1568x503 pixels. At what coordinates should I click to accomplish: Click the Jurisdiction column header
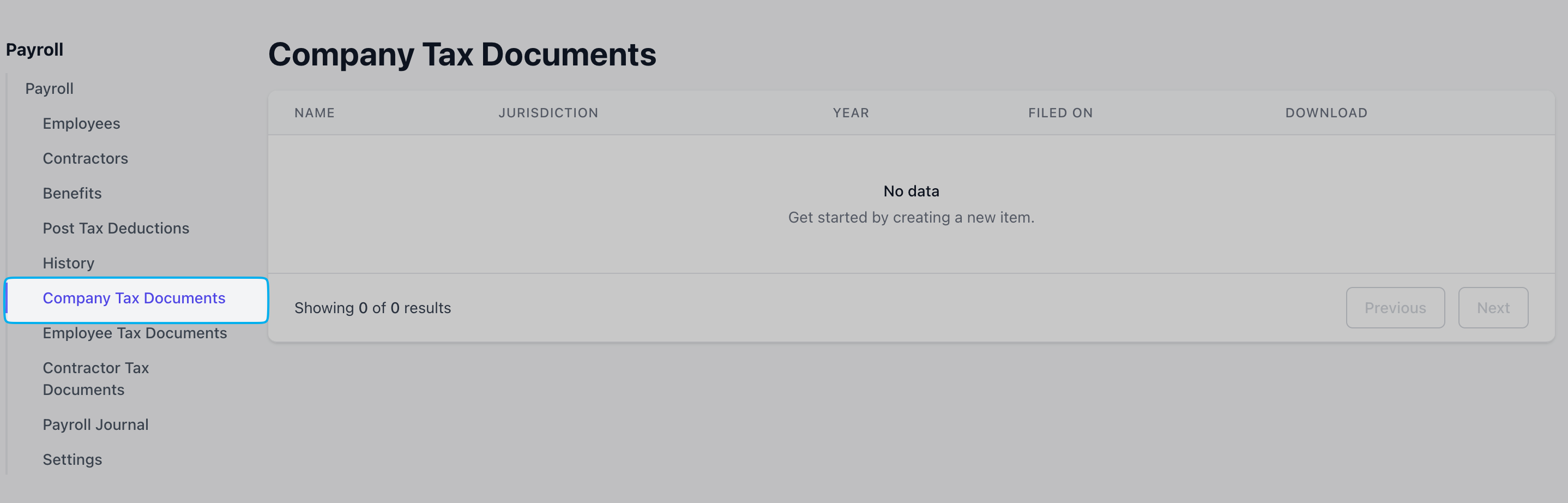click(548, 113)
